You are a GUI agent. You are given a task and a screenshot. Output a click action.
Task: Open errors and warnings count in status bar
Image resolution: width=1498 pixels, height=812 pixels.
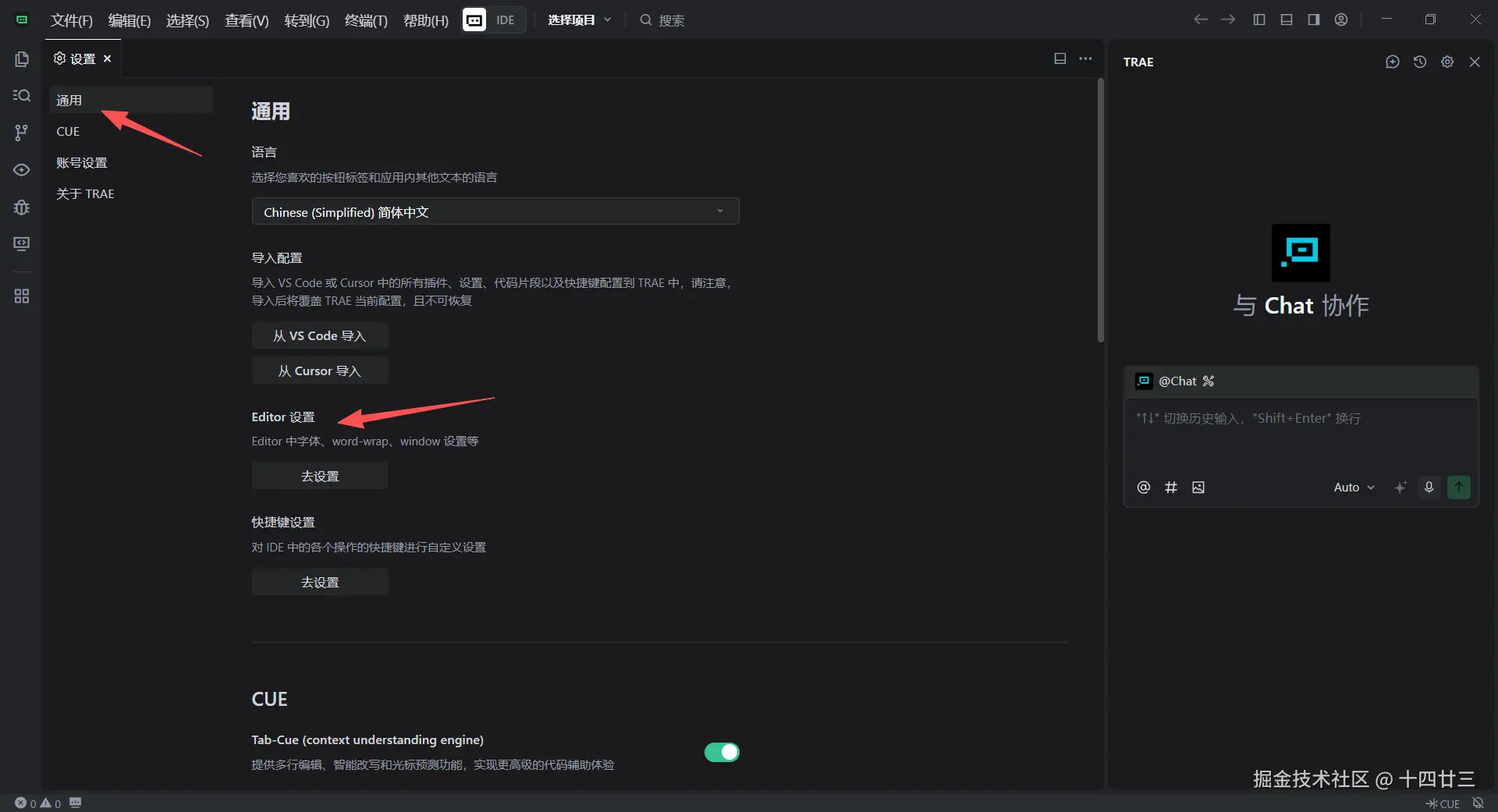[37, 803]
